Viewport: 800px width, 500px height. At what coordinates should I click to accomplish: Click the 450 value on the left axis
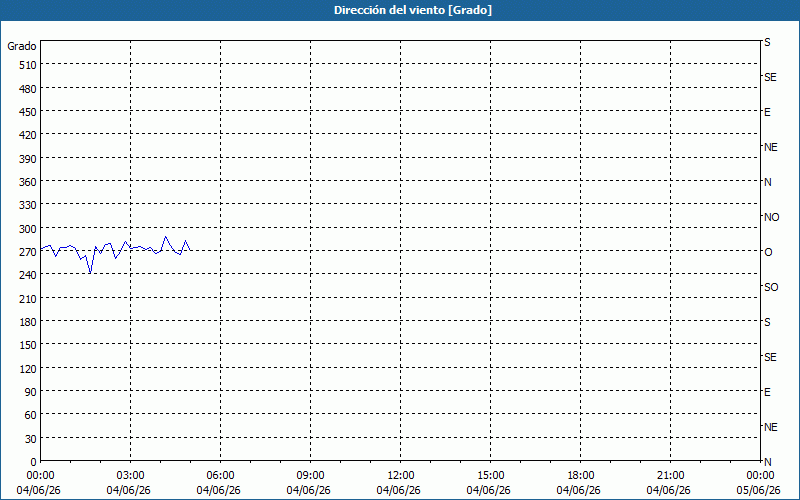(x=28, y=112)
